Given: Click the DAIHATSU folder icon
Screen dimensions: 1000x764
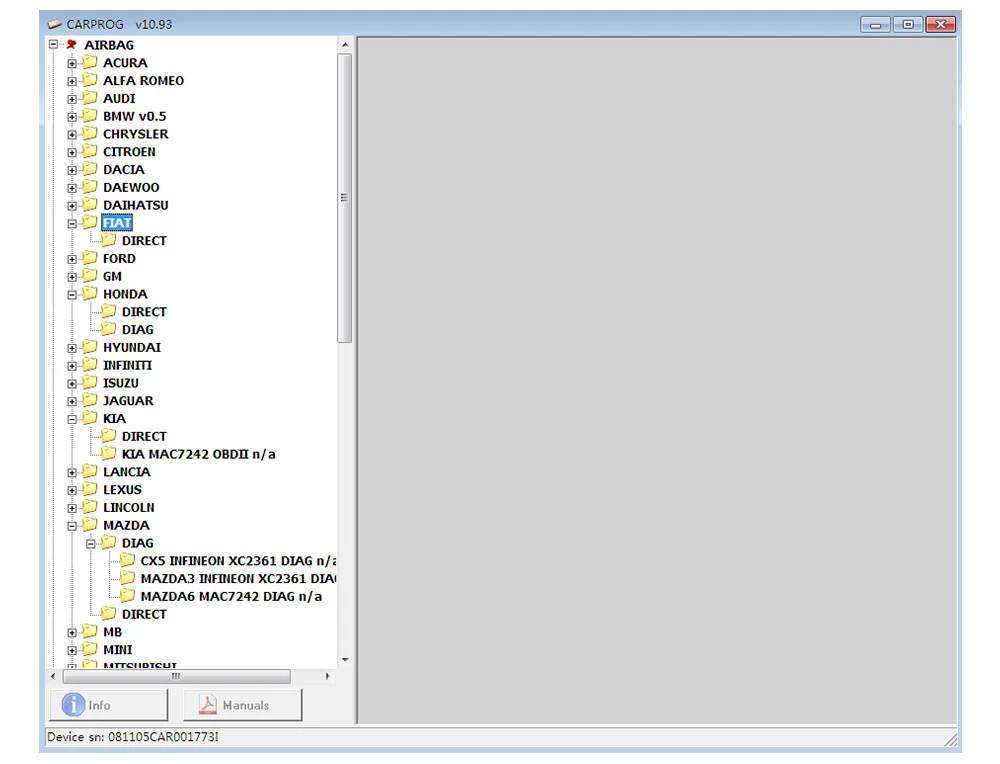Looking at the screenshot, I should (x=90, y=204).
